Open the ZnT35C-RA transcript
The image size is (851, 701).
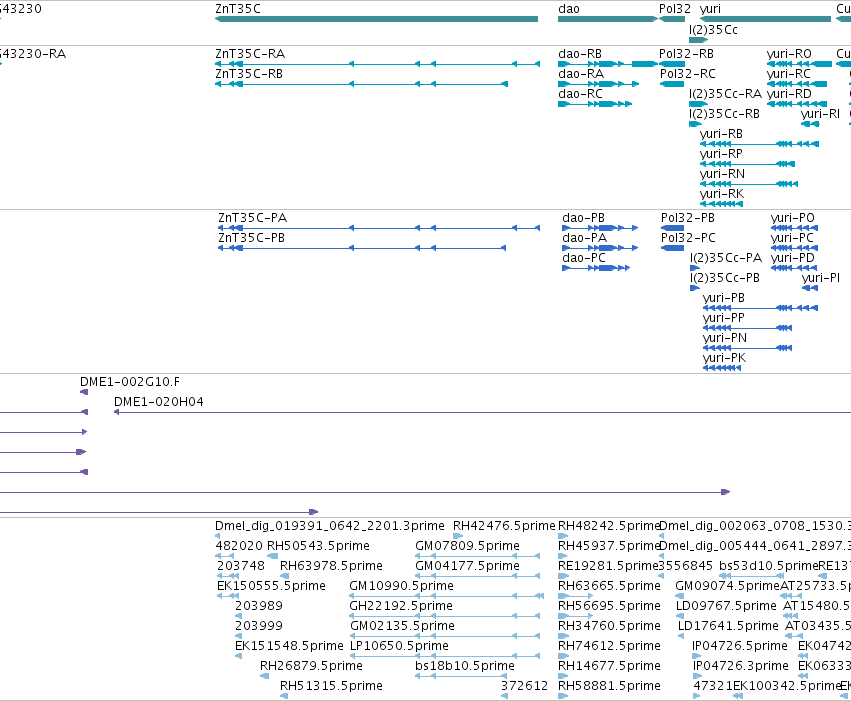377,64
